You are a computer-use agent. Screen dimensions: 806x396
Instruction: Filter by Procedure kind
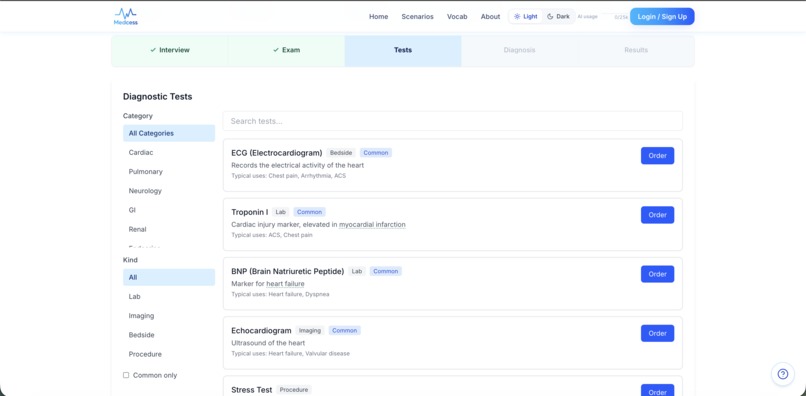[x=169, y=354]
